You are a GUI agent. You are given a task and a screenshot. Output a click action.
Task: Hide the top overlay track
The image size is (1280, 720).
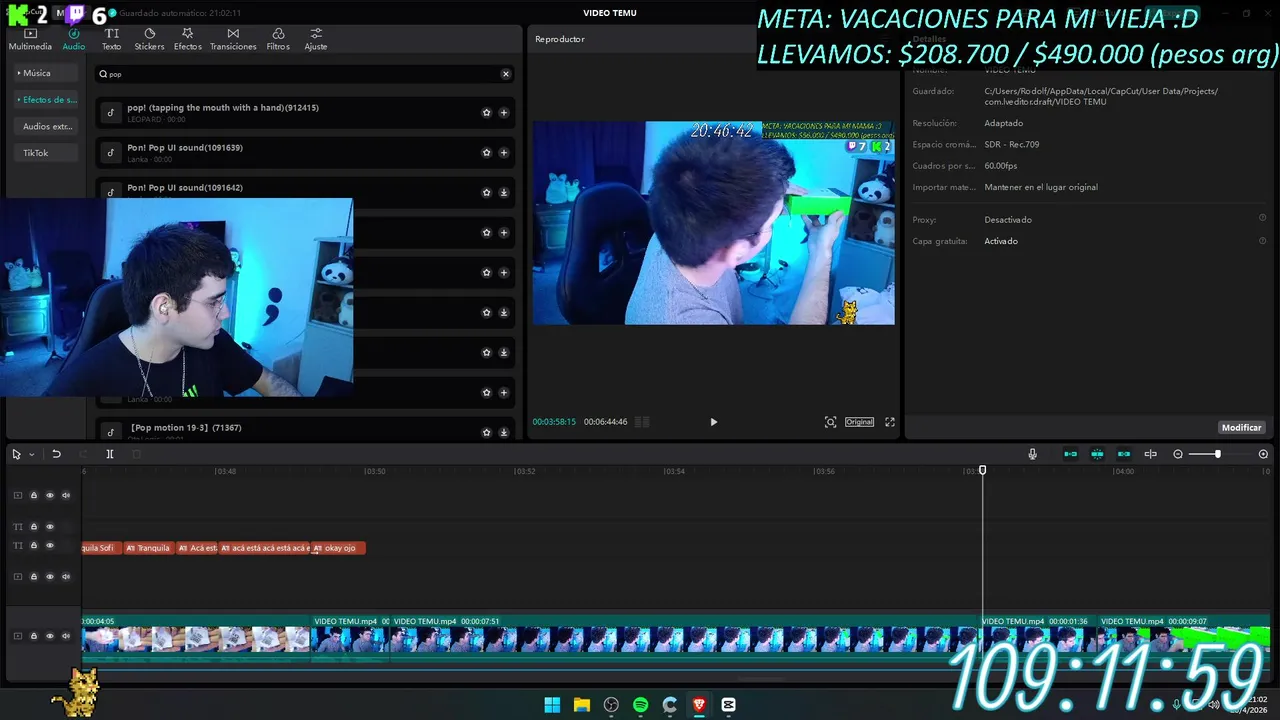coord(49,495)
